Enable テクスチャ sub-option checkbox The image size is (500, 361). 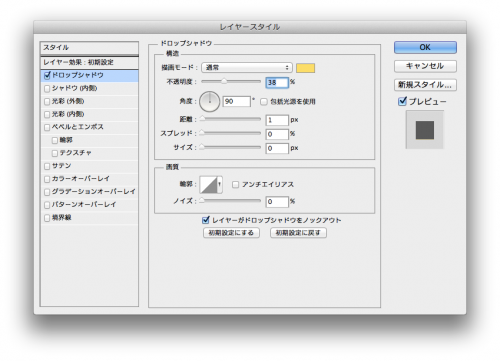pyautogui.click(x=55, y=153)
